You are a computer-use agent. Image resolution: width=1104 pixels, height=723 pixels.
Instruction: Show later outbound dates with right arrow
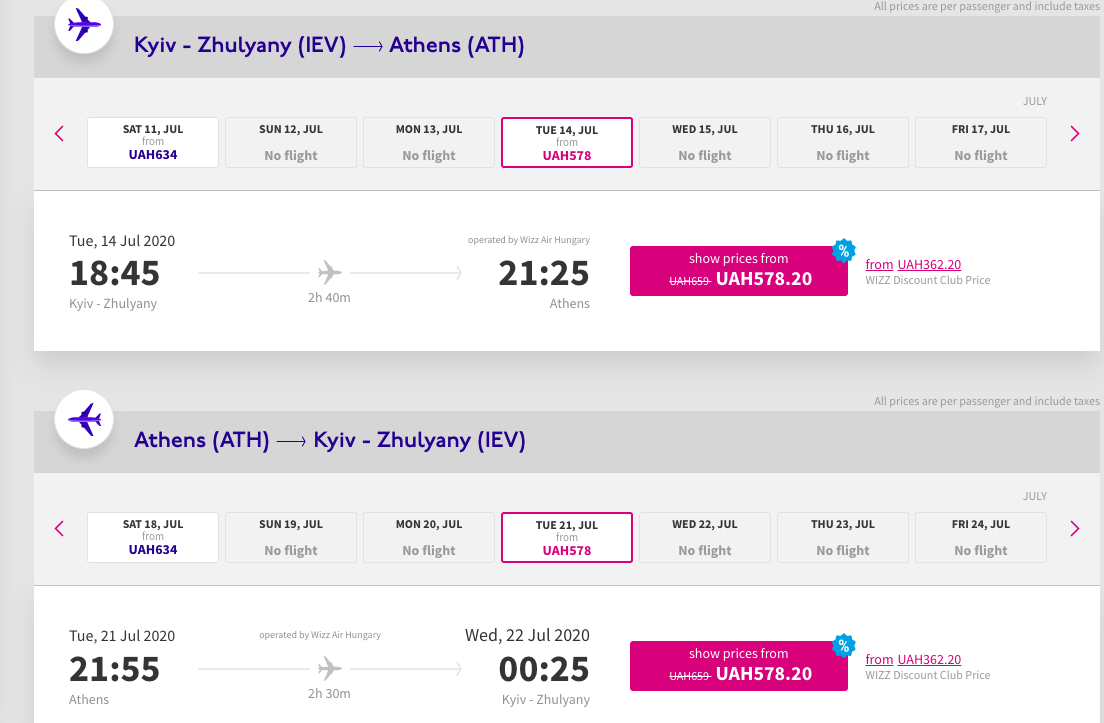click(1075, 133)
